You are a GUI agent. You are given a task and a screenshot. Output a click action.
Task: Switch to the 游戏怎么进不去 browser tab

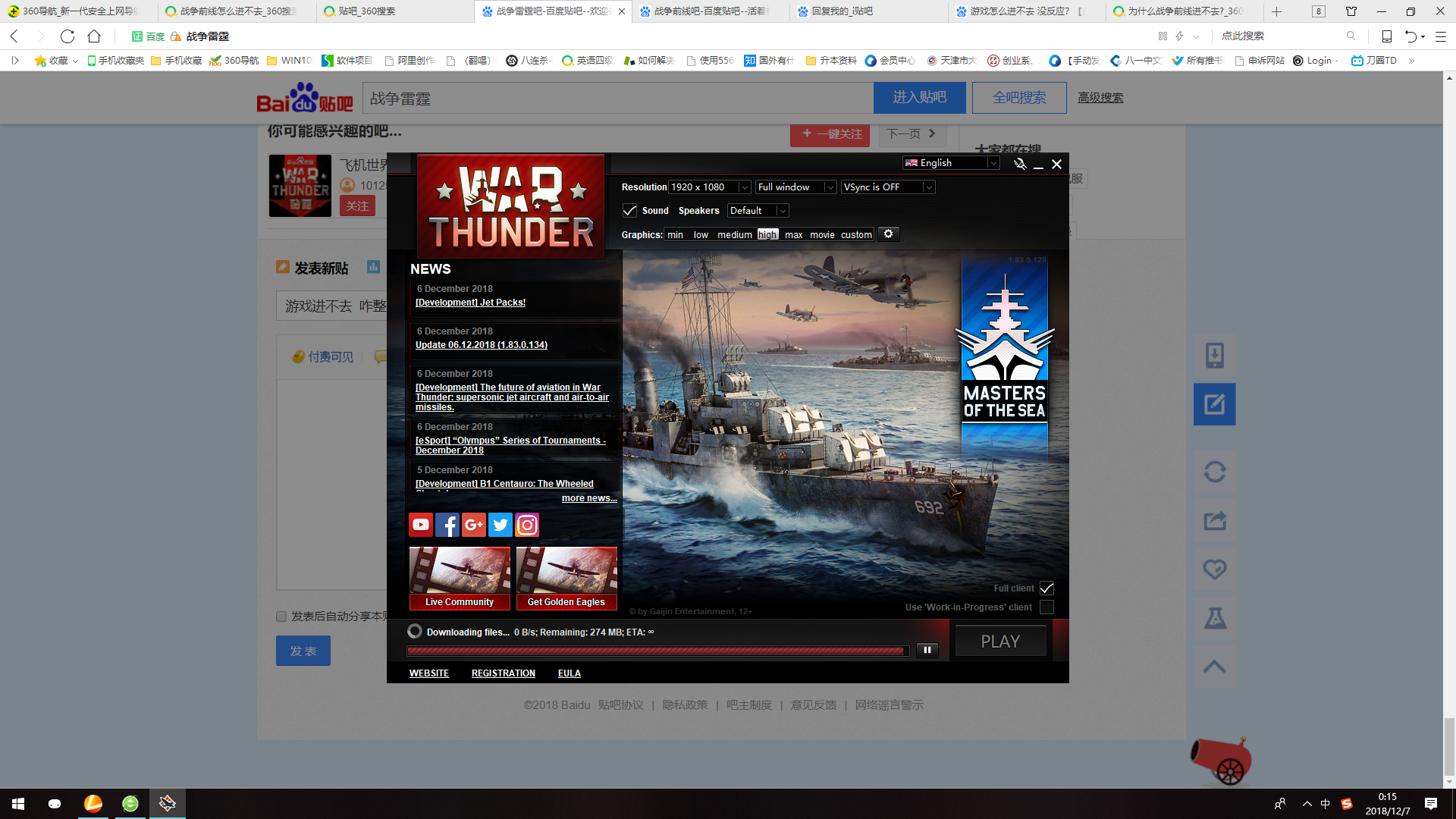(1025, 11)
